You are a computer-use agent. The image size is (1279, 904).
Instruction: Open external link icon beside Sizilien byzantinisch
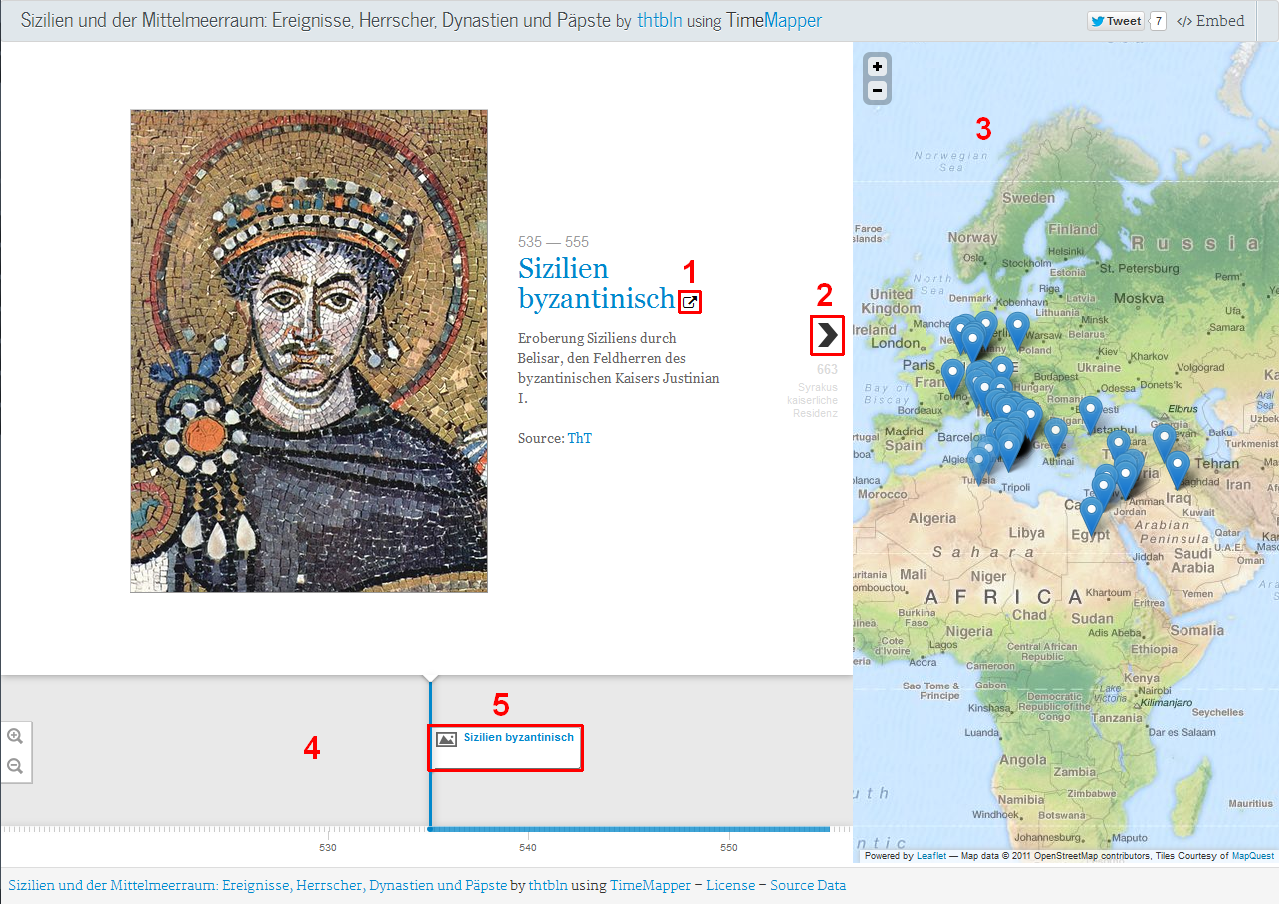690,301
